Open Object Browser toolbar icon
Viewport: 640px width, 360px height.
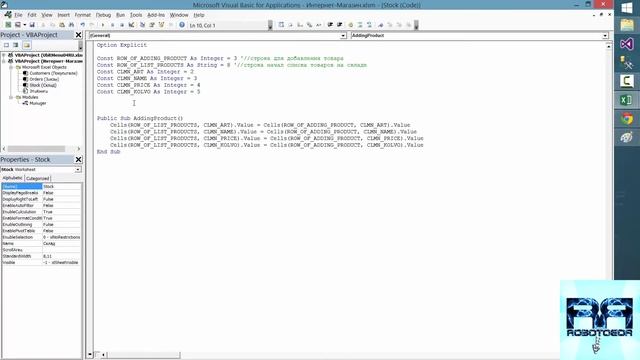162,25
